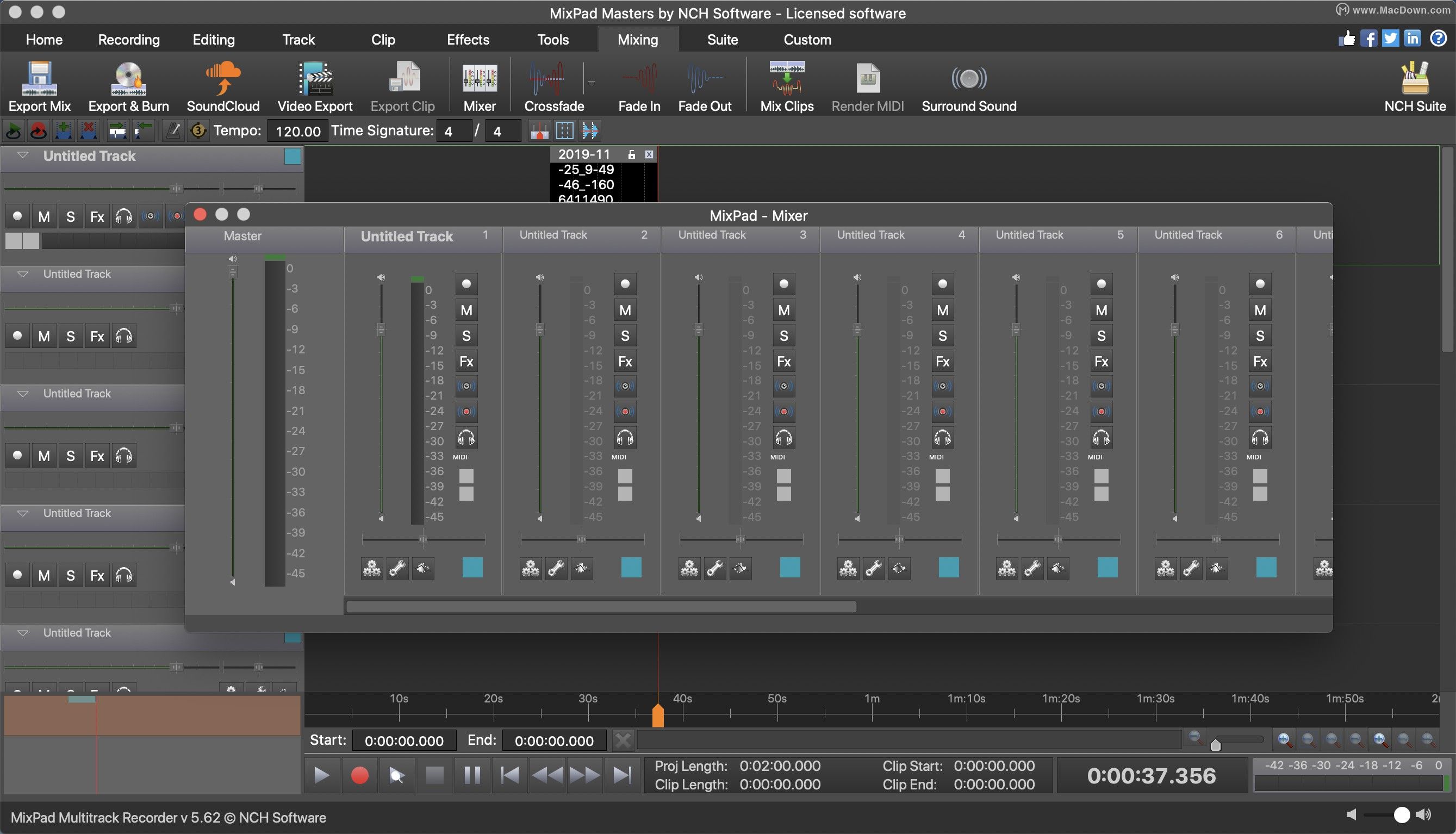Click the Tempo value field
The image size is (1456, 834).
[x=298, y=131]
